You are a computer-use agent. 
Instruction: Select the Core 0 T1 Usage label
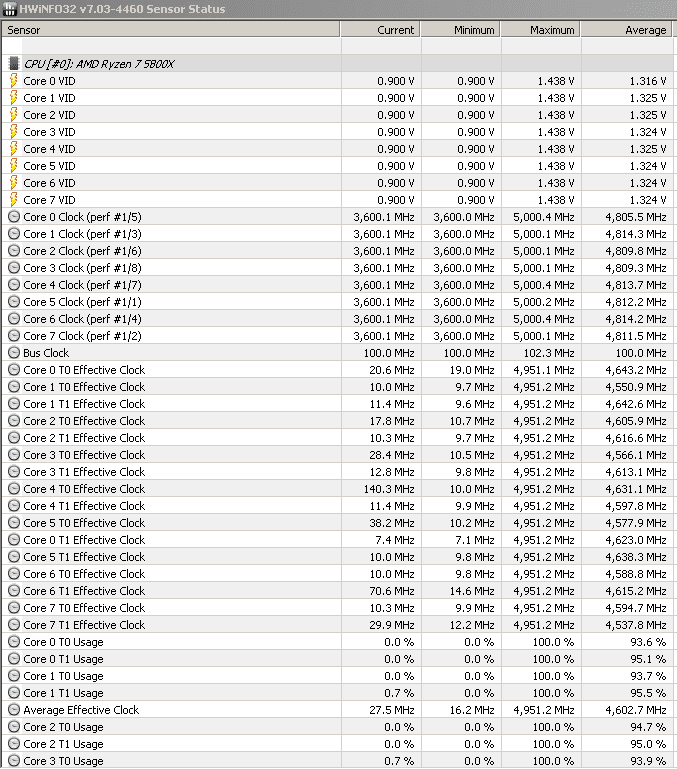click(x=63, y=659)
